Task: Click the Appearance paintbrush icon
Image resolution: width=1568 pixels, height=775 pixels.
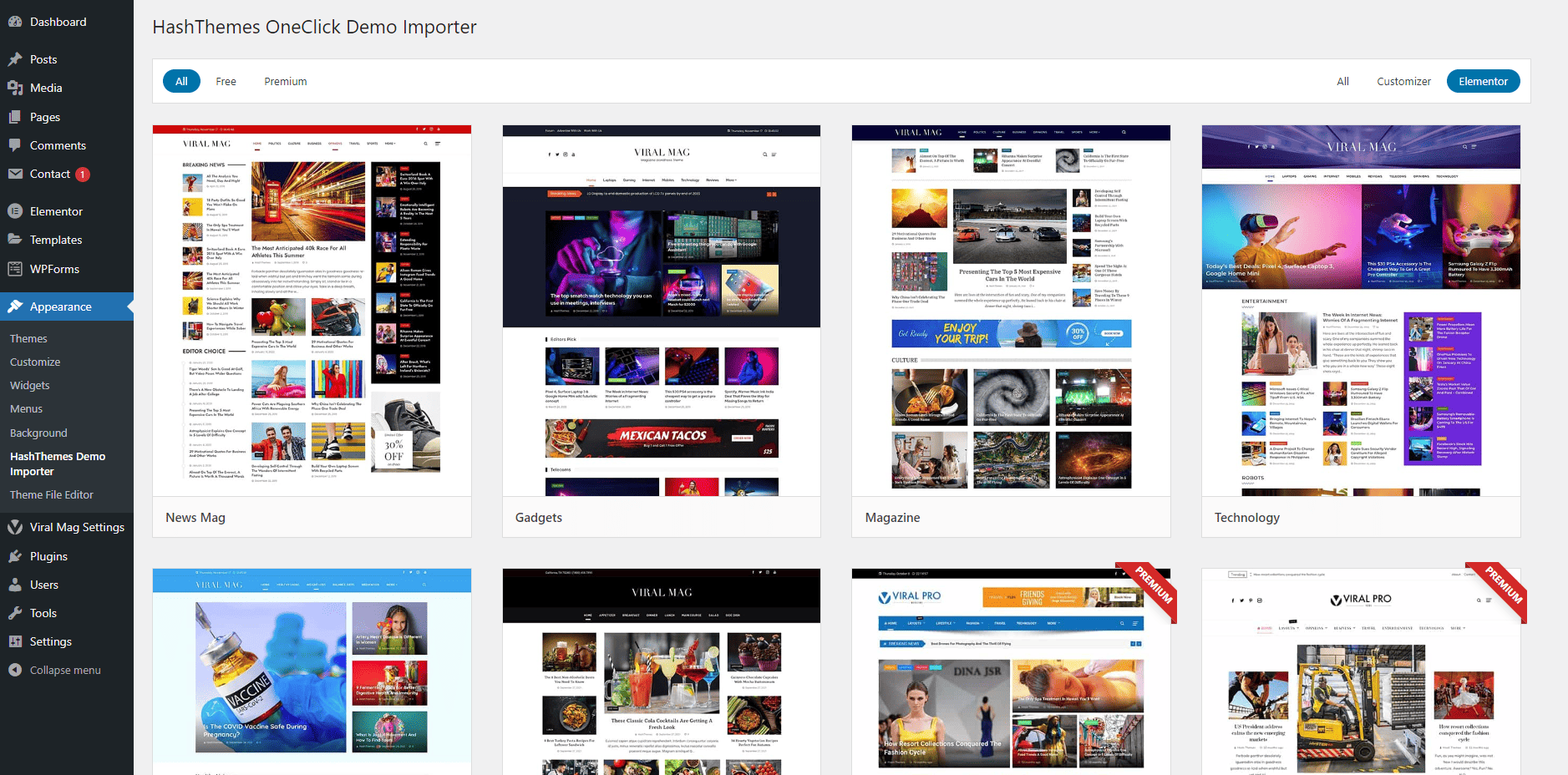Action: [x=15, y=306]
